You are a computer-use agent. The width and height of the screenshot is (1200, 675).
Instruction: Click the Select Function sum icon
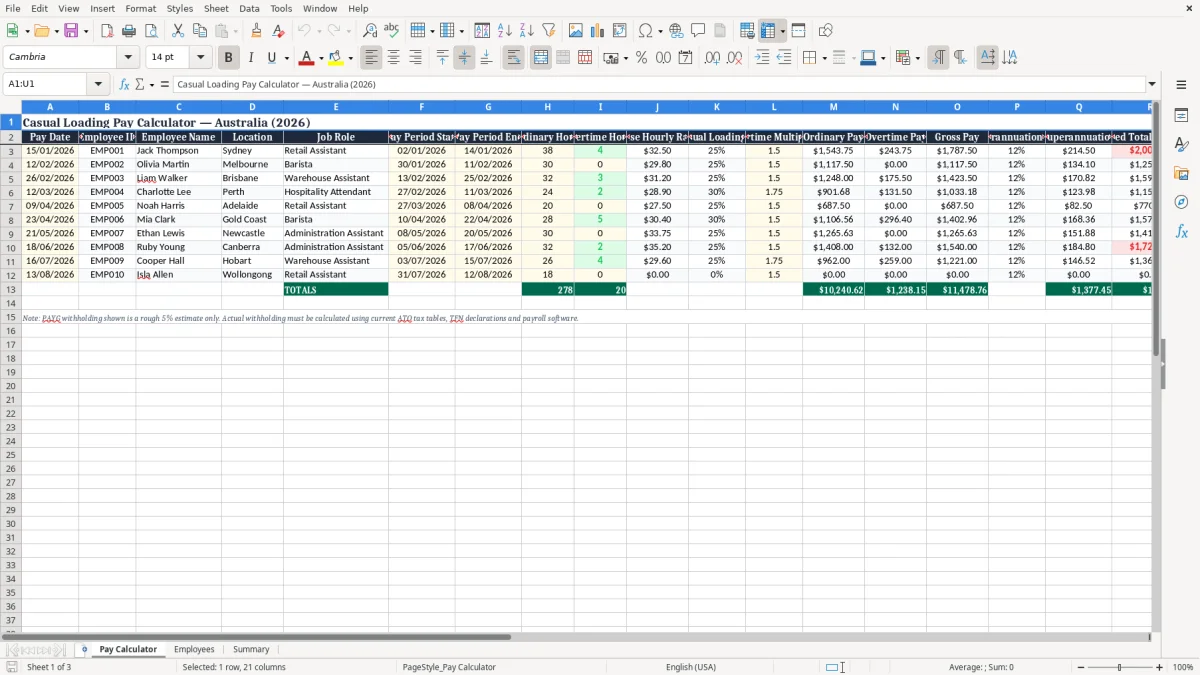[140, 84]
